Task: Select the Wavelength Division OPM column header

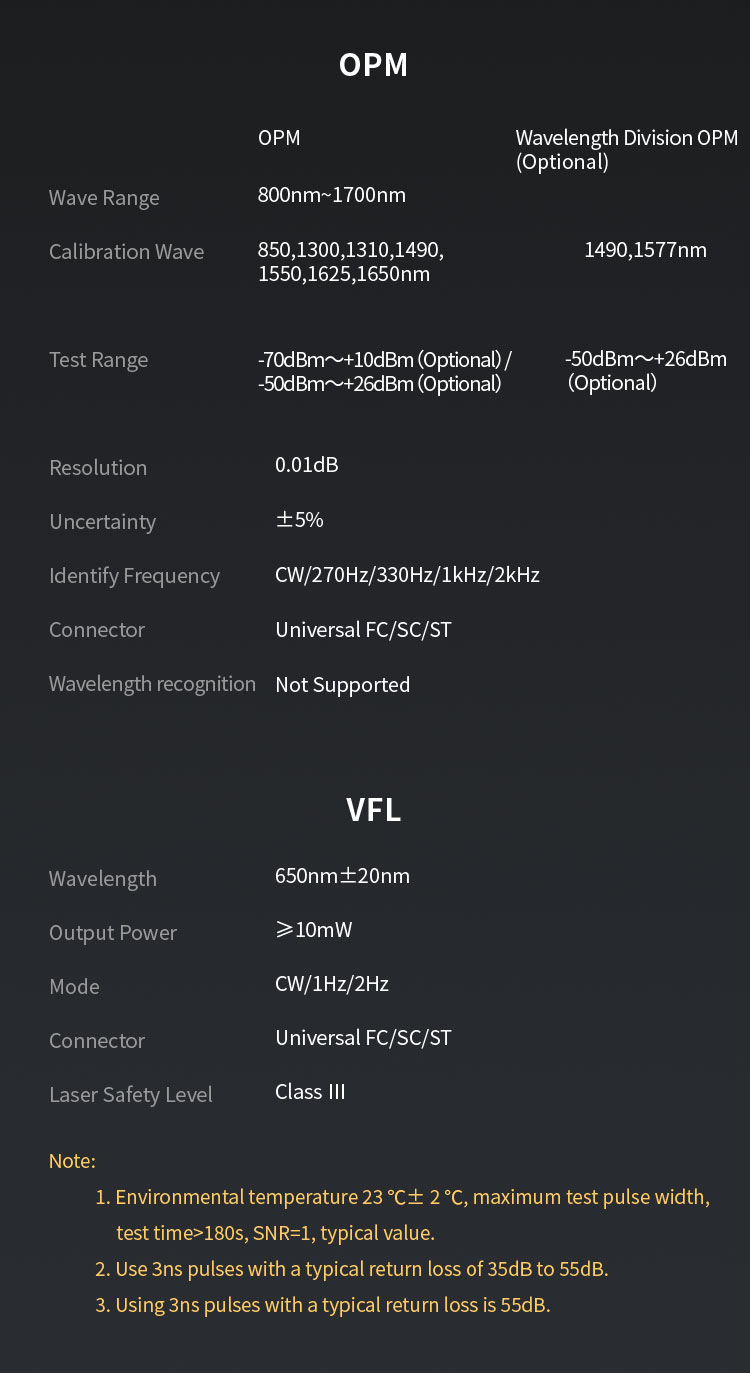Action: (x=626, y=150)
